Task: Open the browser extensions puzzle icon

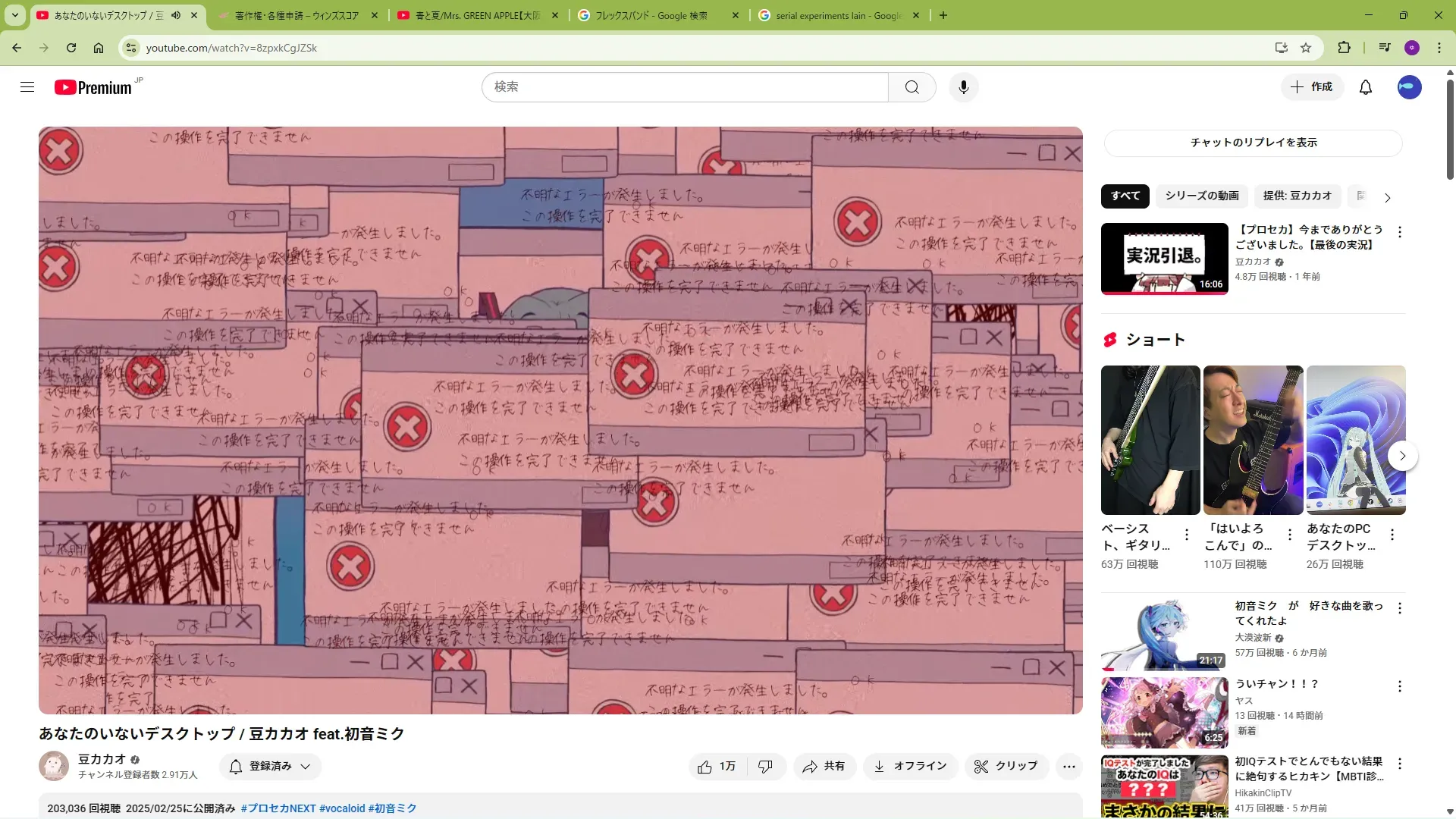Action: tap(1344, 48)
